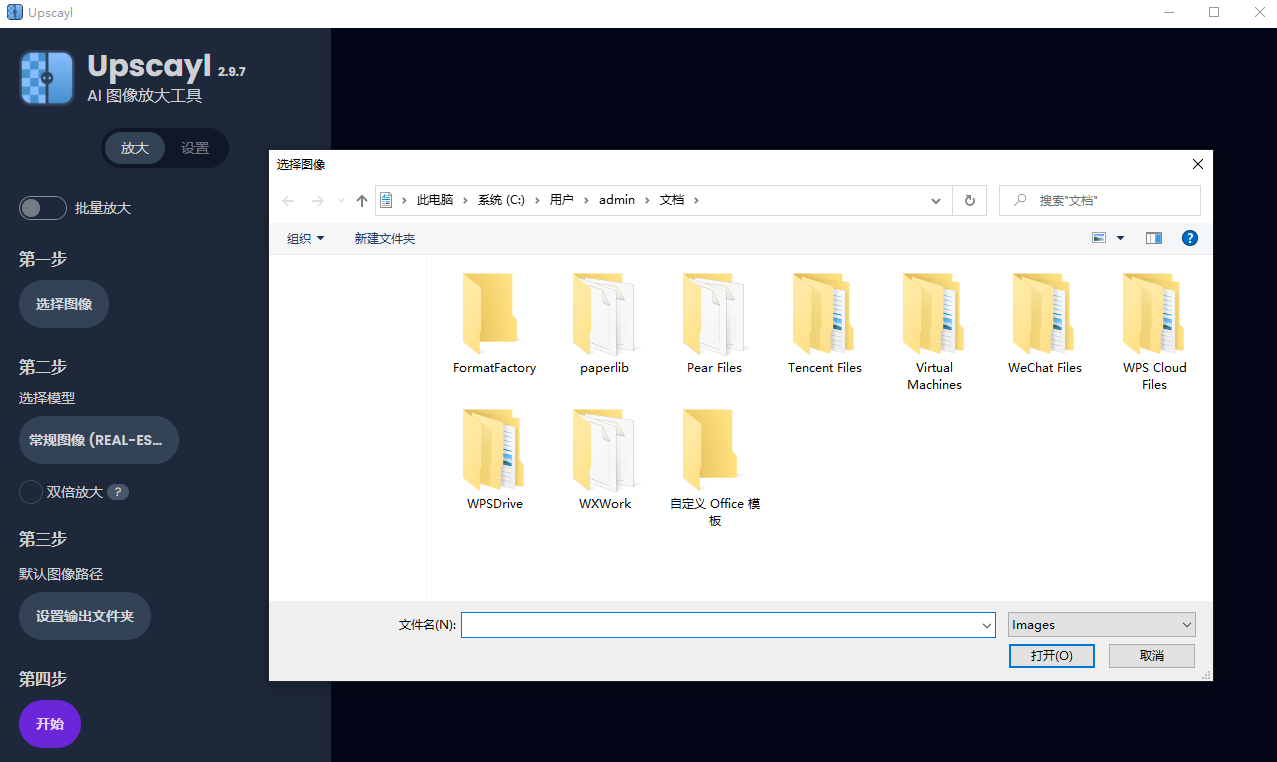This screenshot has height=762, width=1277.
Task: Click the refresh icon in the address bar
Action: tap(968, 200)
